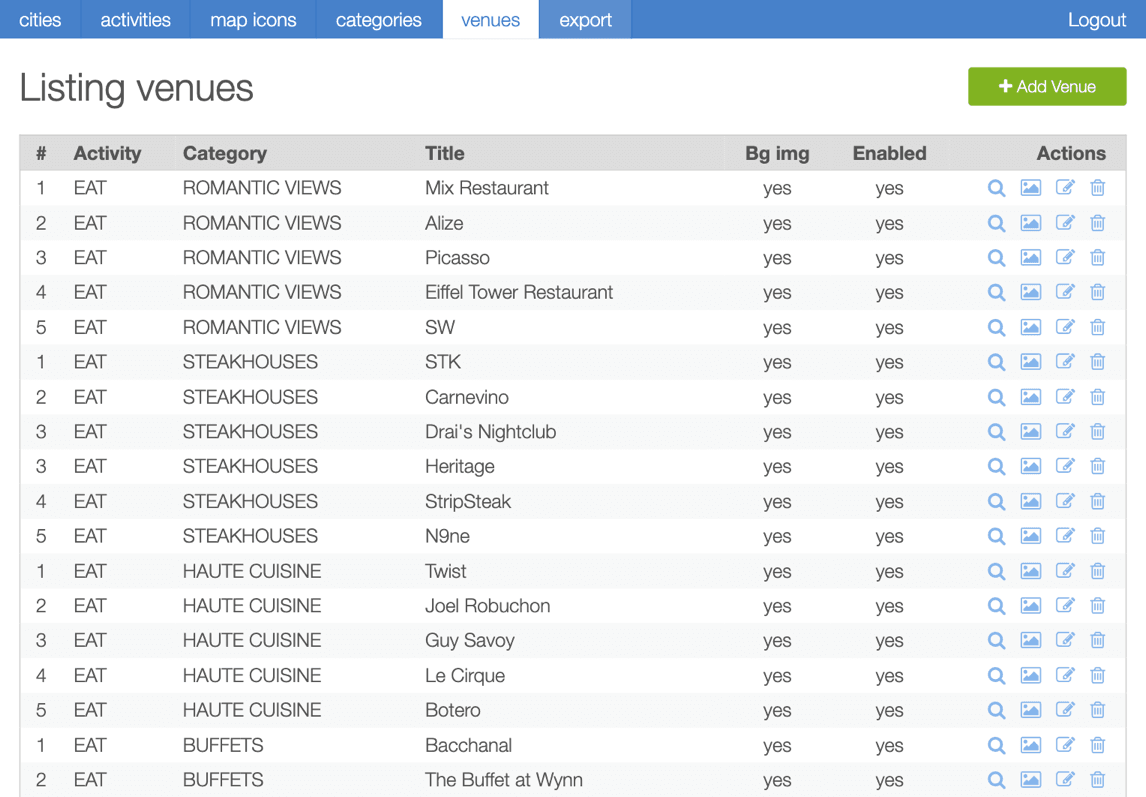This screenshot has width=1146, height=797.
Task: Open images for StripSteak
Action: click(1031, 502)
